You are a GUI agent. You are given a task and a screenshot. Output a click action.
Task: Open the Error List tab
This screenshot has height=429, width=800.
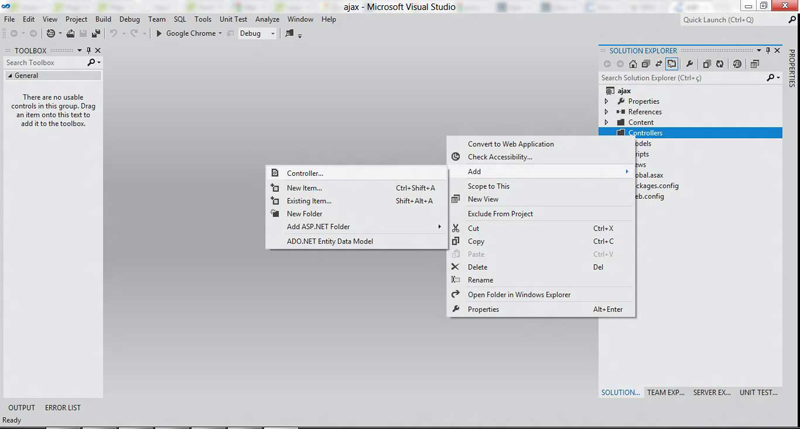(63, 408)
